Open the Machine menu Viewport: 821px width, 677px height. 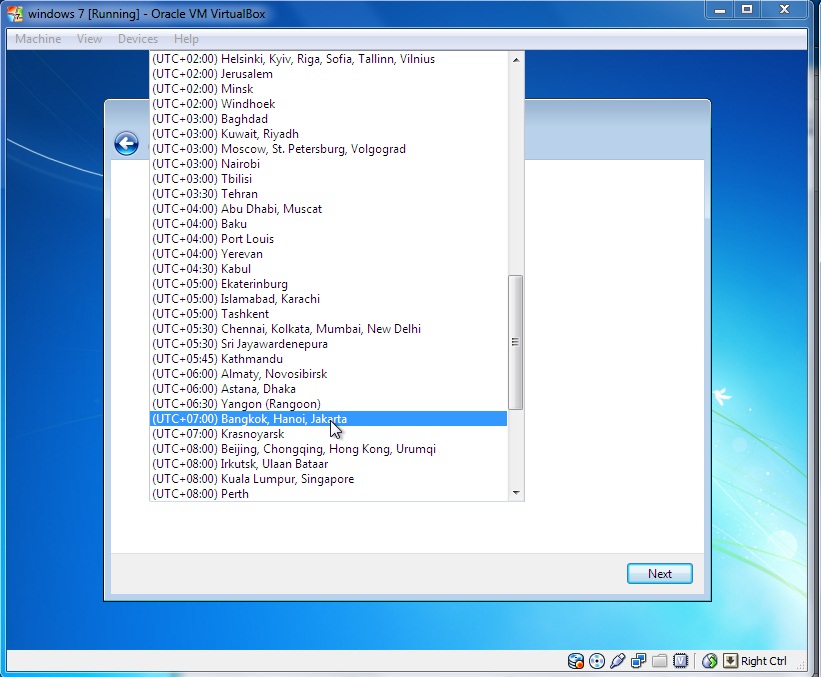[38, 39]
